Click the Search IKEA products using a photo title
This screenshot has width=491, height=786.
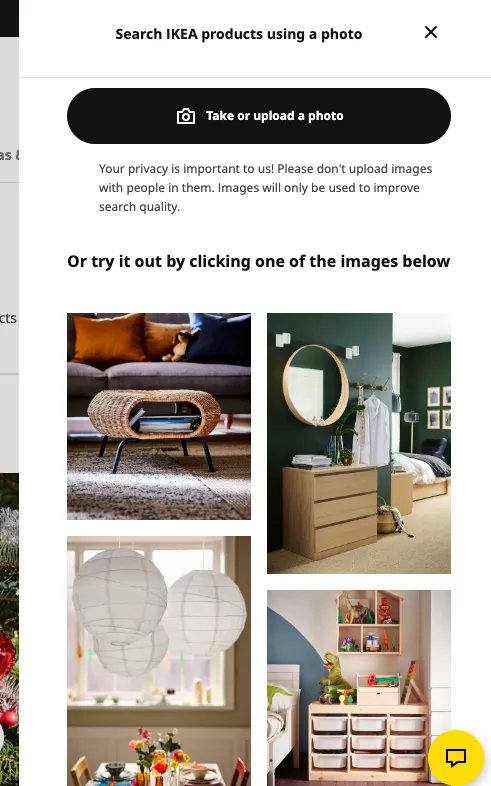click(x=238, y=34)
